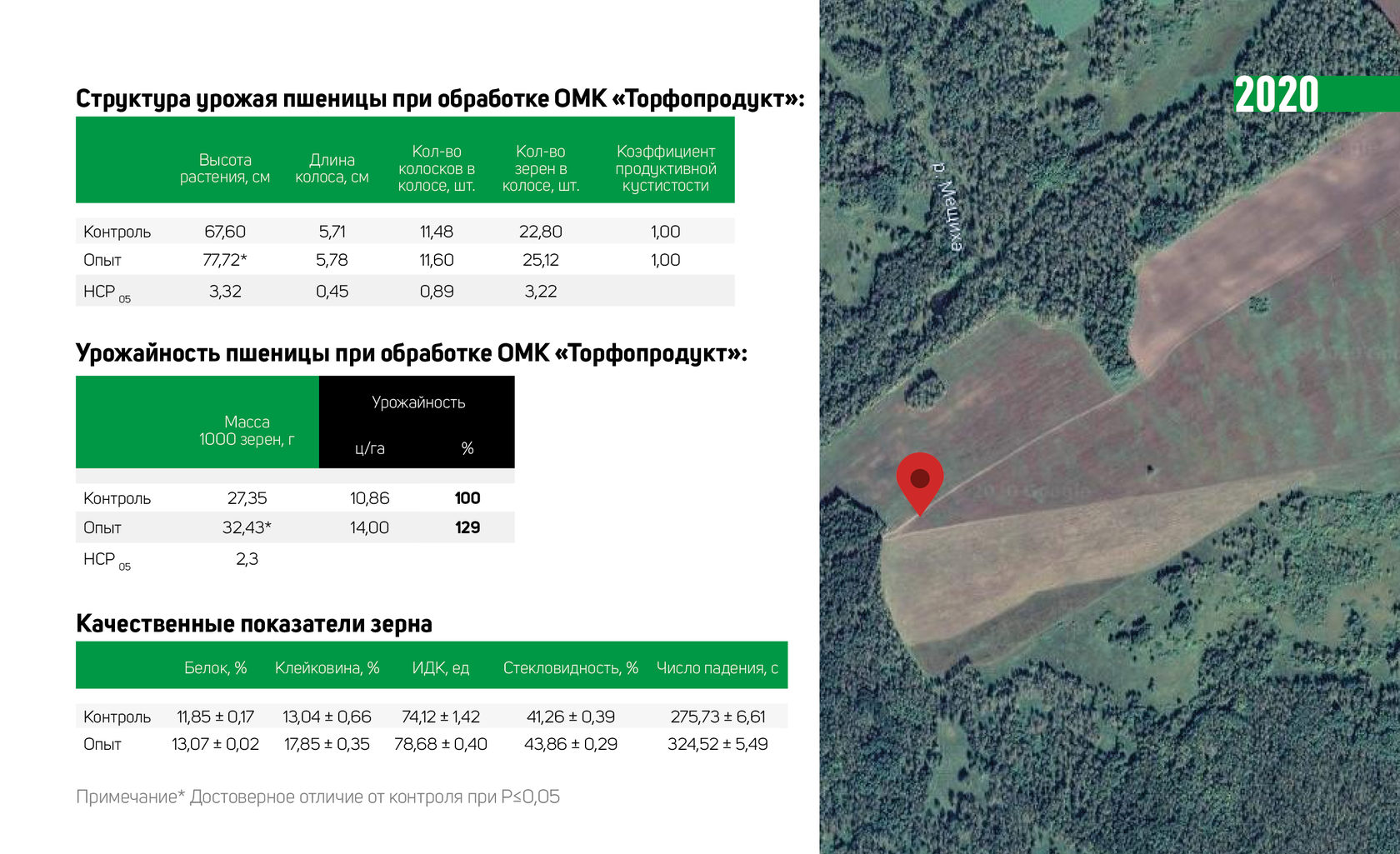Click 'Опыт' label in yield table
1400x854 pixels.
point(102,528)
